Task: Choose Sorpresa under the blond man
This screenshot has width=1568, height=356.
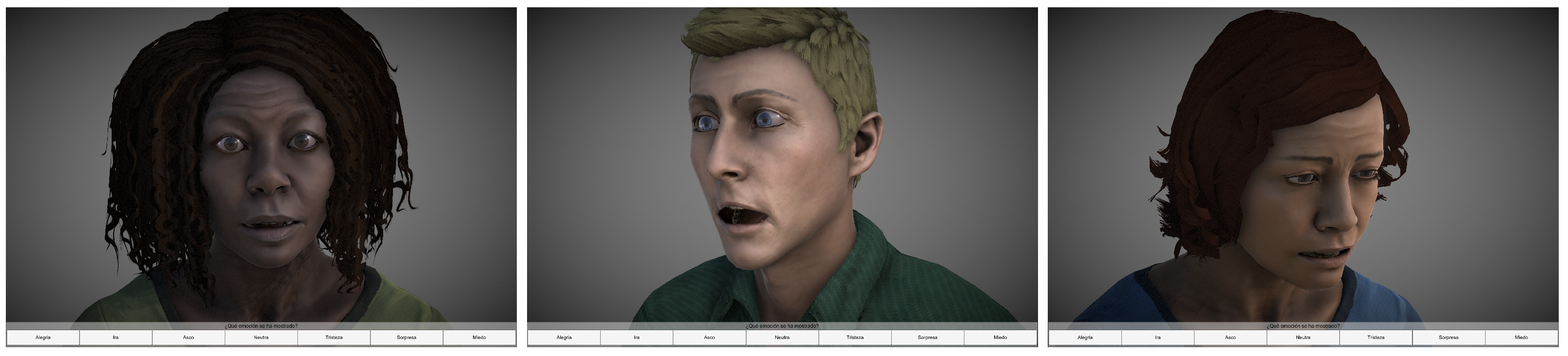Action: [x=928, y=337]
